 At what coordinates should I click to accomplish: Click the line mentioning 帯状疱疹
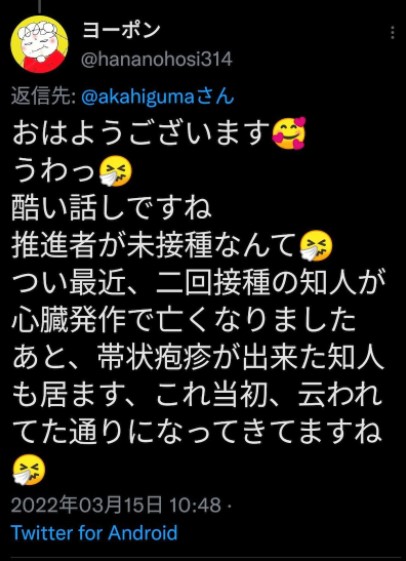(x=199, y=359)
